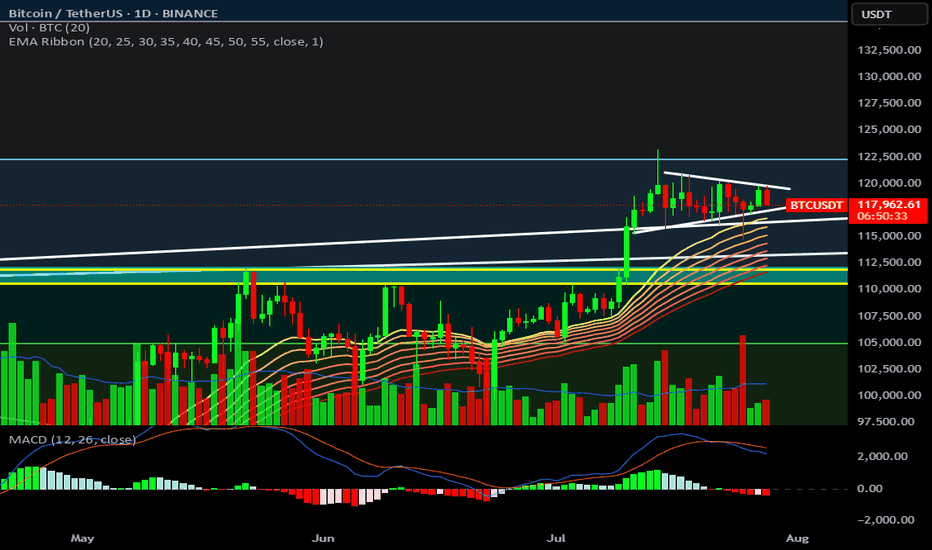Select the MACD (12, 26, close) legend
The image size is (932, 550).
(x=72, y=439)
